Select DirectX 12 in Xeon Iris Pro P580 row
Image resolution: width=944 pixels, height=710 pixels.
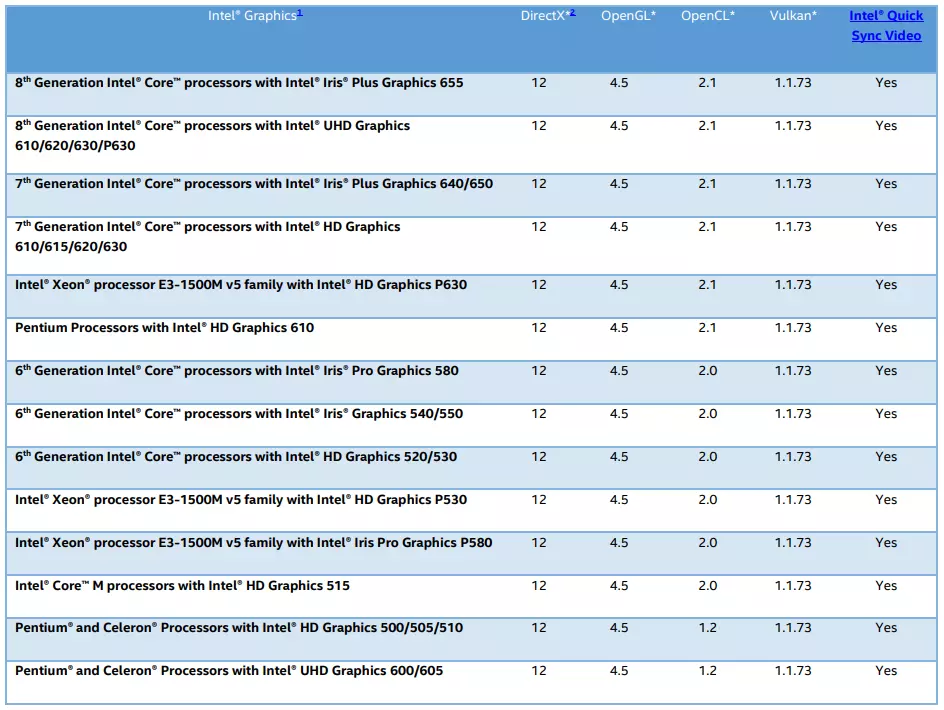(539, 543)
